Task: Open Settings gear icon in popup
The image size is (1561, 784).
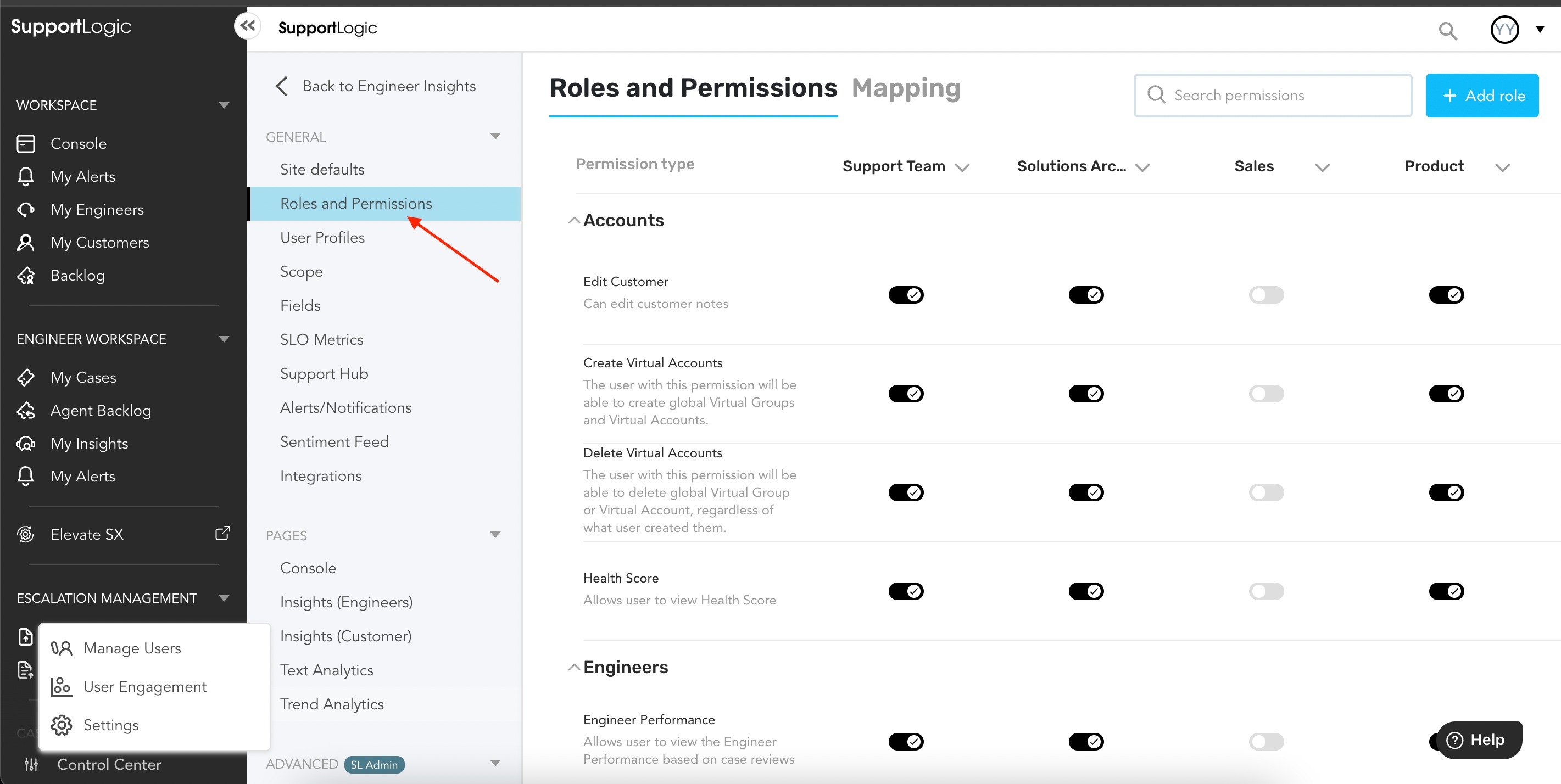Action: tap(61, 725)
